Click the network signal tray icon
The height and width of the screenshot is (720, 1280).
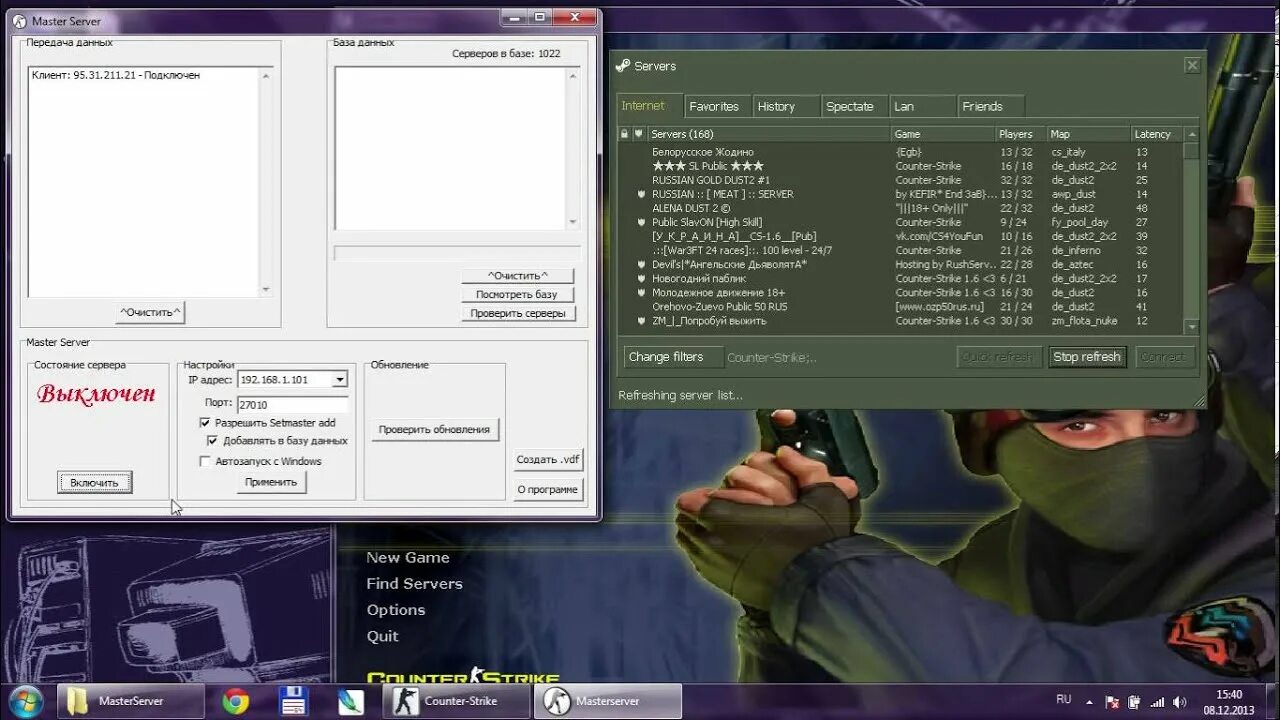(x=1157, y=702)
